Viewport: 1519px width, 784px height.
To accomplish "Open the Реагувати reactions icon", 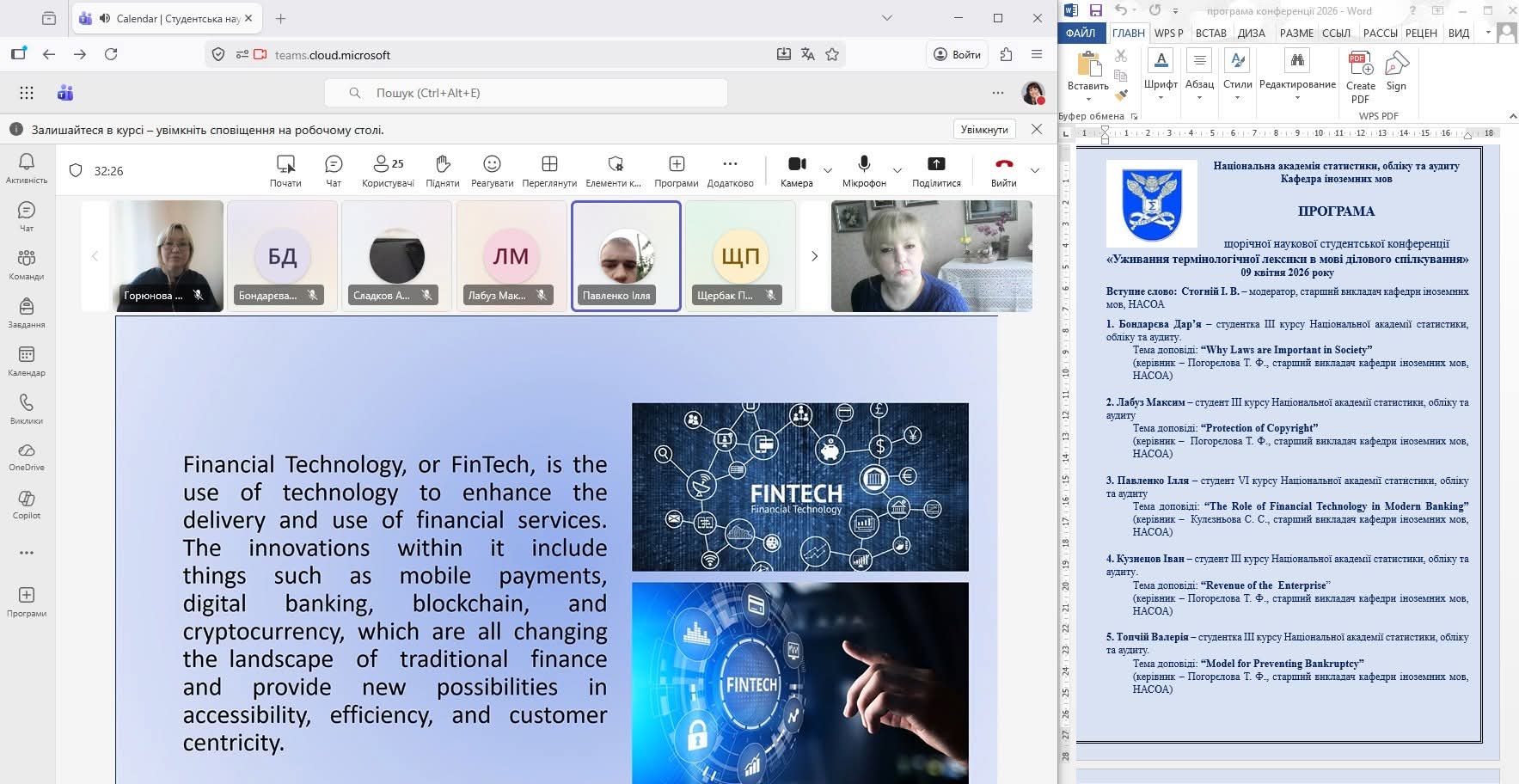I will [x=492, y=170].
